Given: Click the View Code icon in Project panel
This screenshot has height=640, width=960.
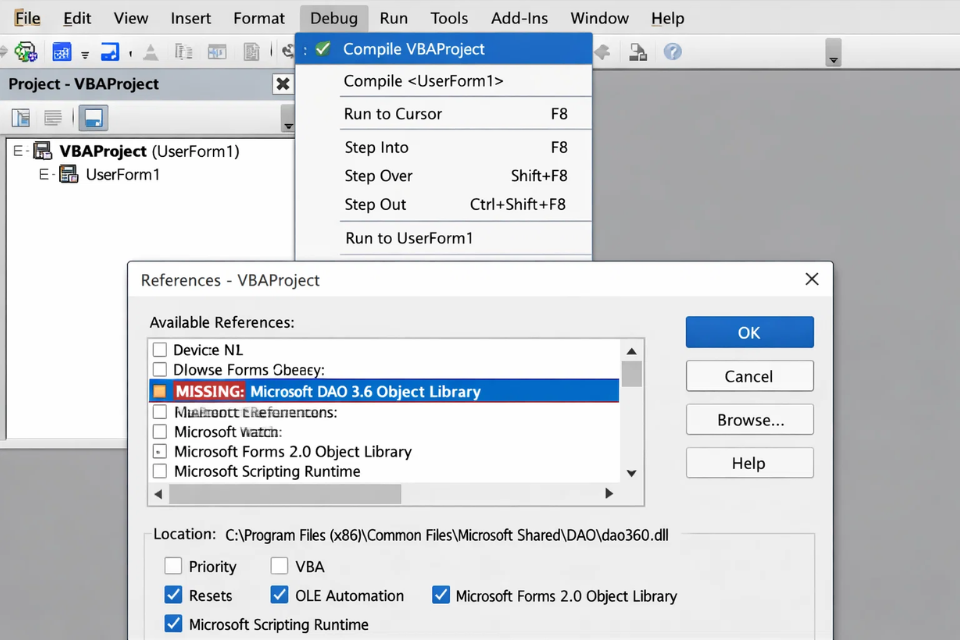Looking at the screenshot, I should click(x=21, y=118).
